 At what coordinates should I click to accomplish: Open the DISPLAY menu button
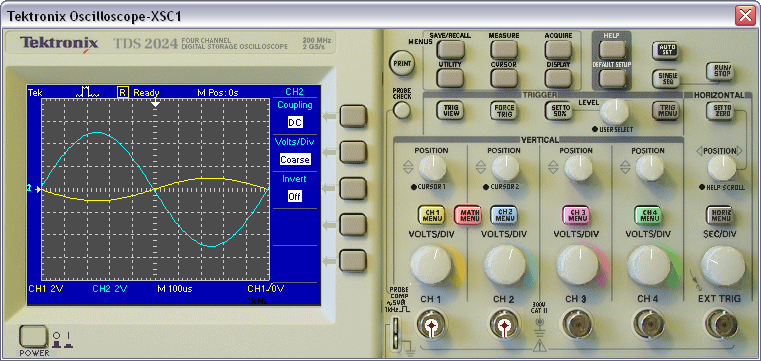(x=558, y=78)
